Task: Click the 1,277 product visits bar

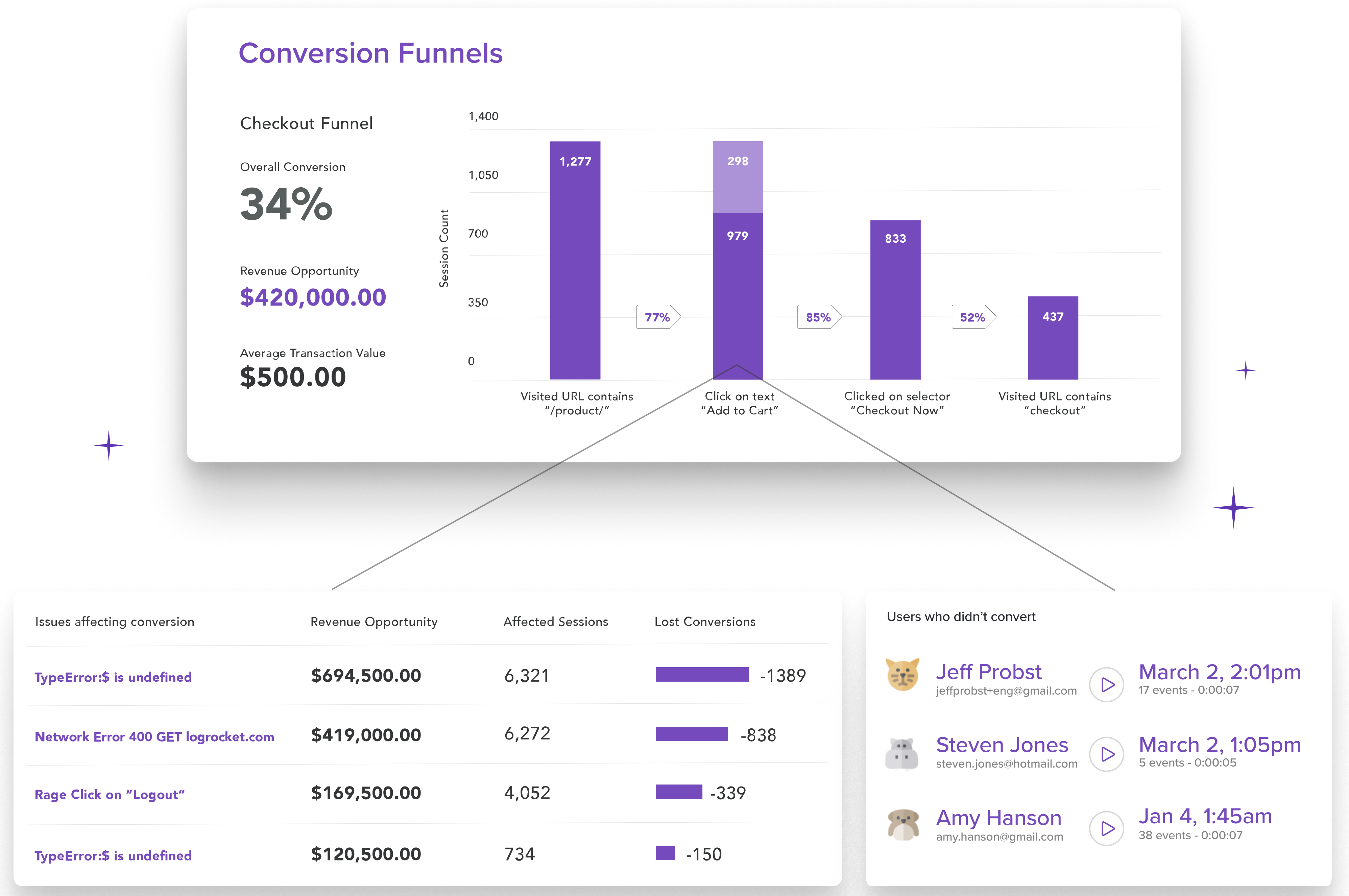Action: click(575, 260)
